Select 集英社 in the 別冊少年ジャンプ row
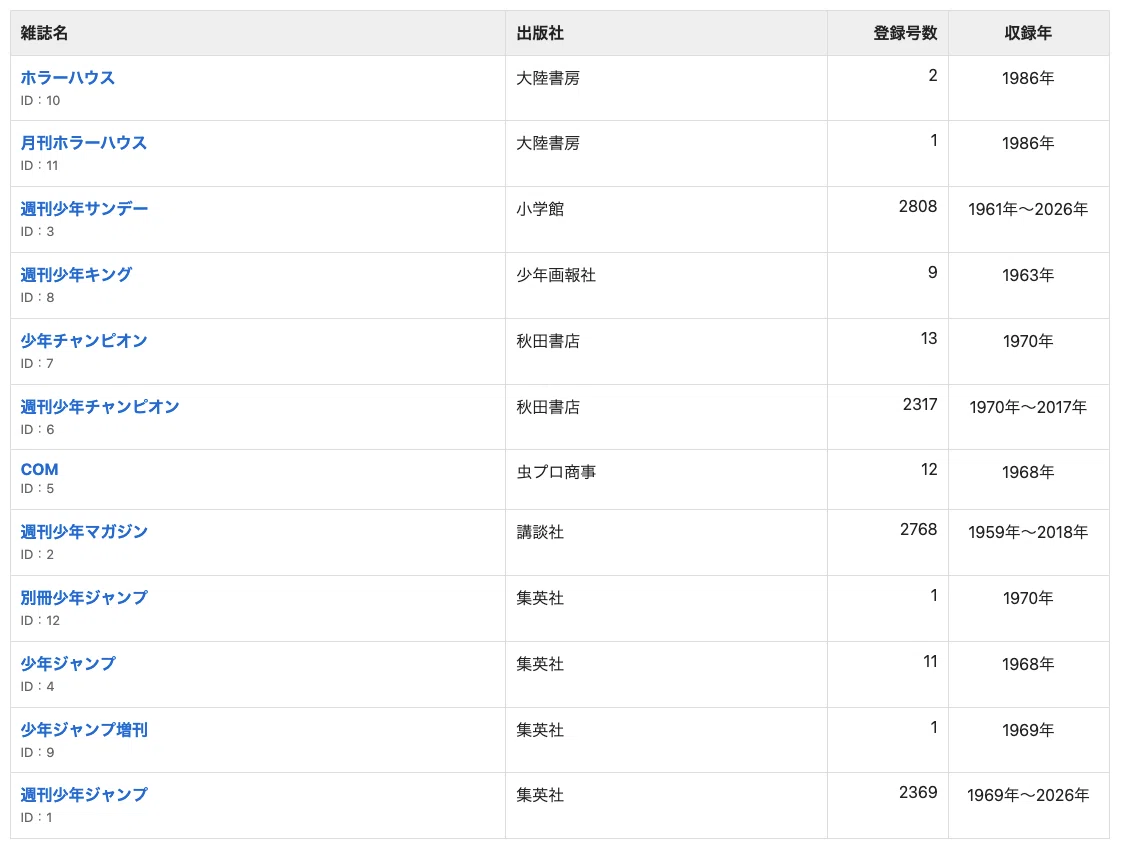The image size is (1121, 851). [x=540, y=598]
